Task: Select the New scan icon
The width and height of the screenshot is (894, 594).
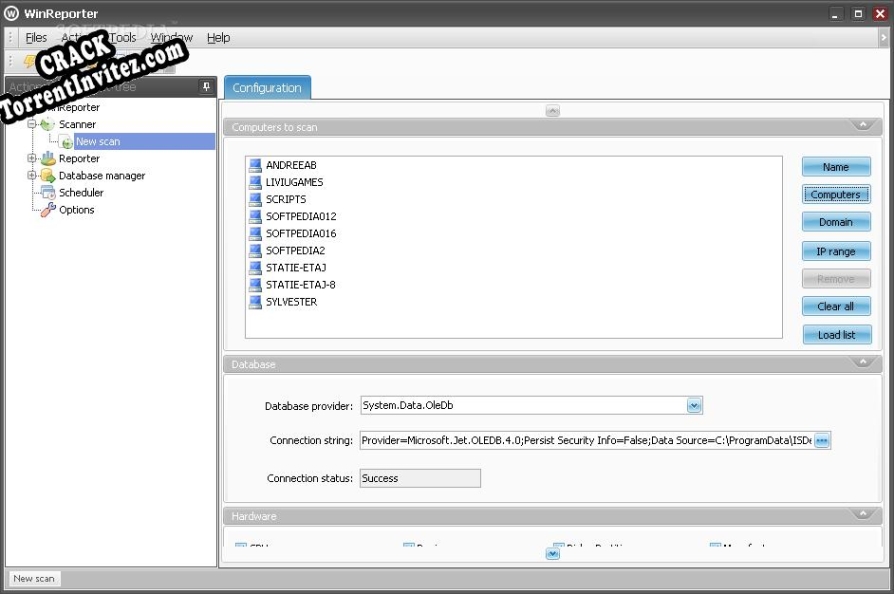Action: (66, 142)
